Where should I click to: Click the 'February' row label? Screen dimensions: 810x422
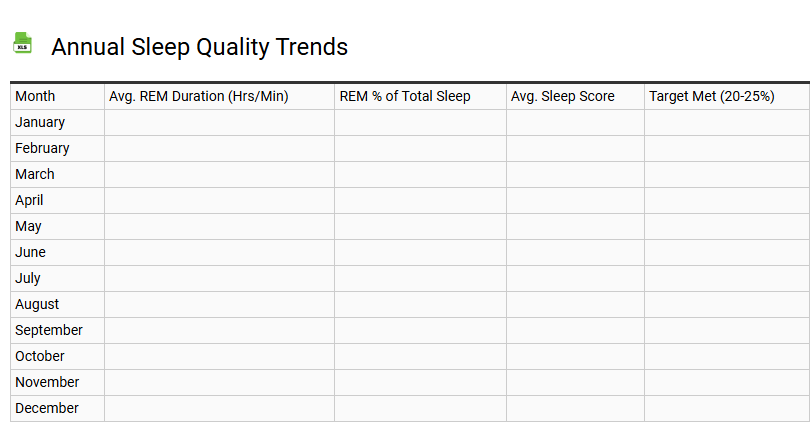[x=42, y=148]
